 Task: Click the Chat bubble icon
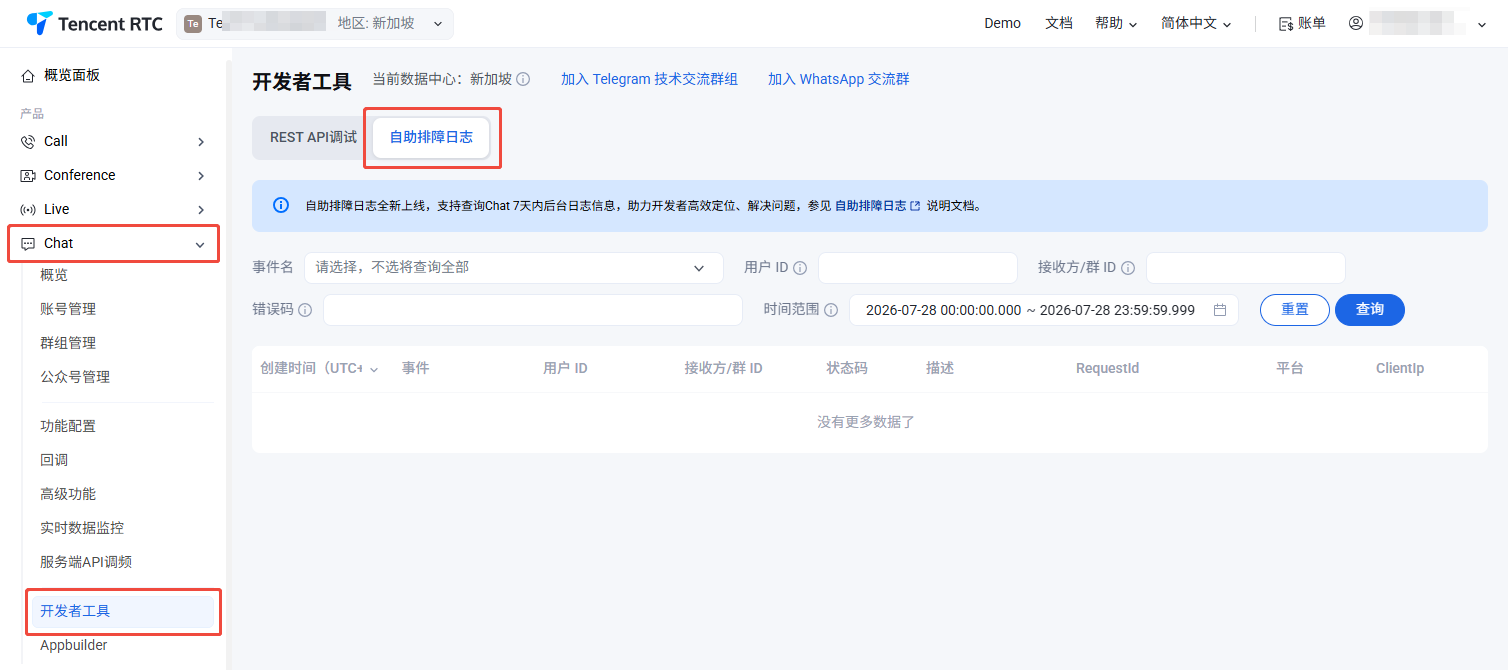click(28, 244)
